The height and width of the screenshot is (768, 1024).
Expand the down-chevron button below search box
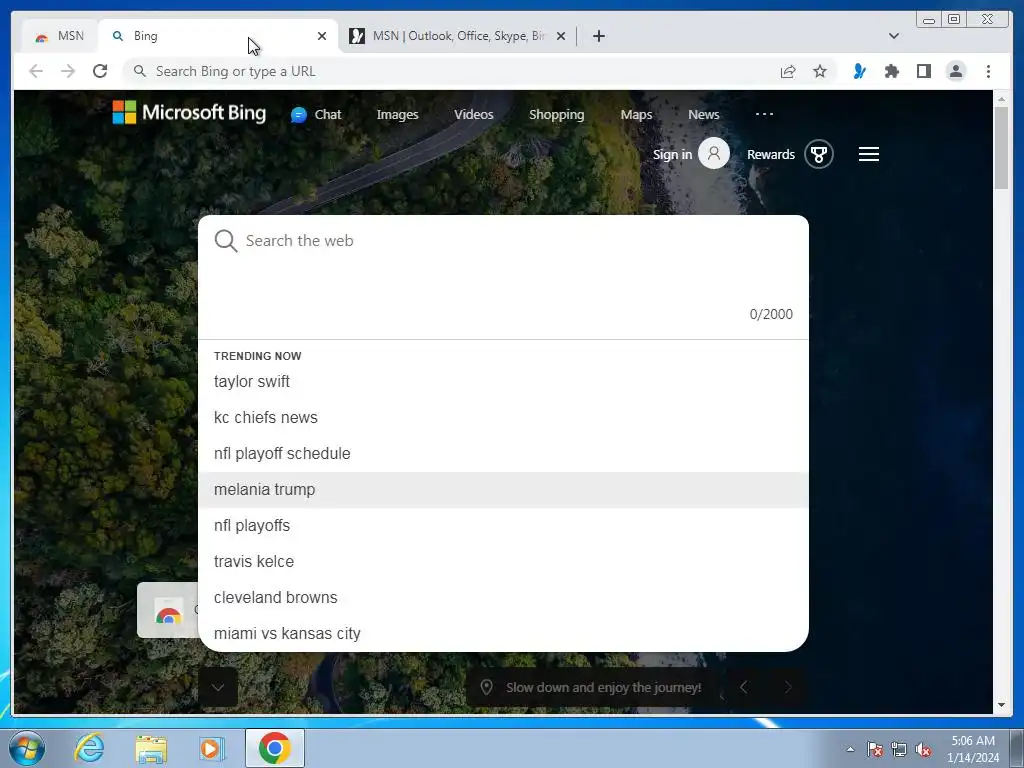tap(217, 687)
